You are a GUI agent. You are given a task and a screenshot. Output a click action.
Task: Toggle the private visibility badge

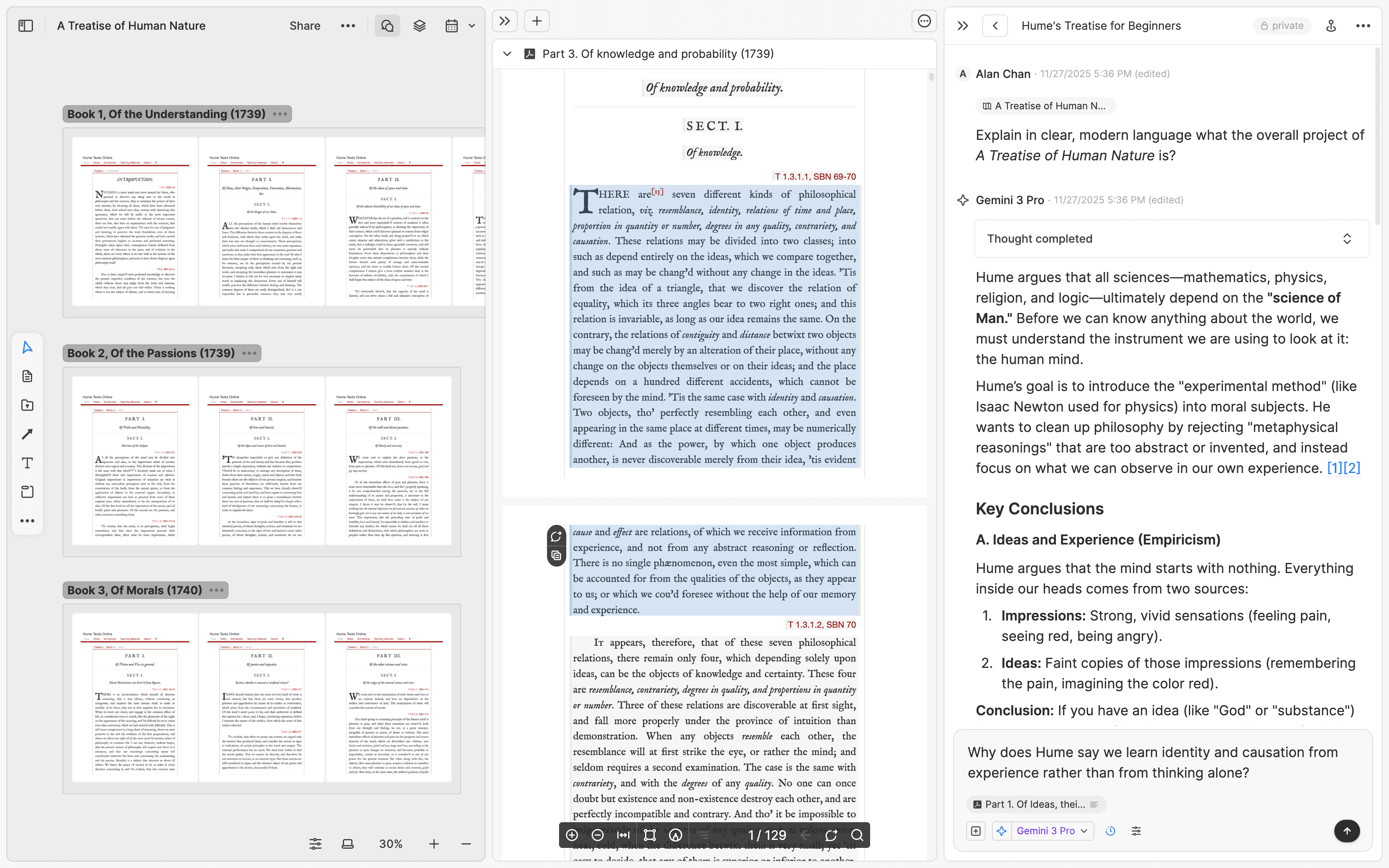(1282, 25)
